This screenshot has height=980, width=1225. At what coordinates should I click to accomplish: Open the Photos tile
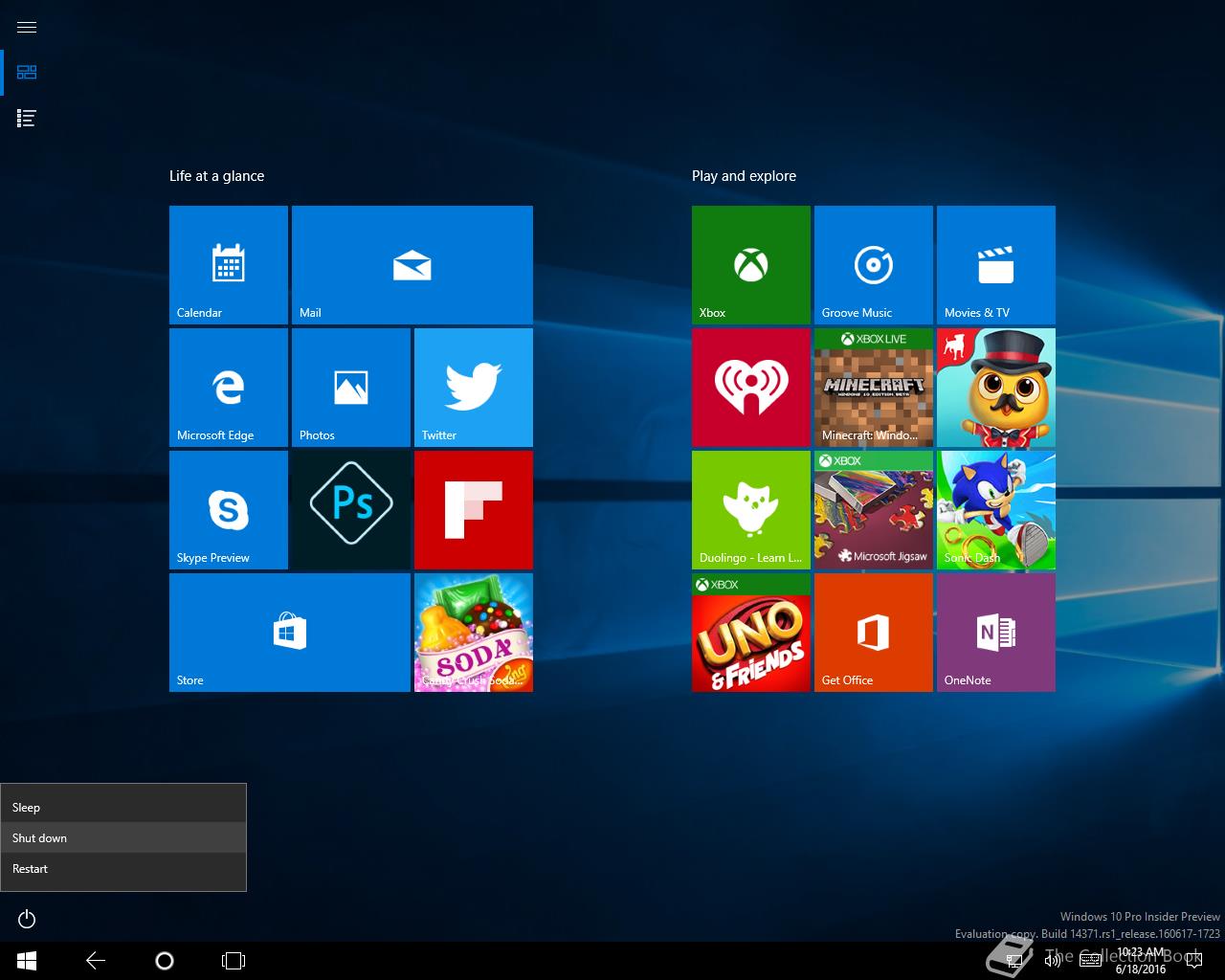[x=351, y=388]
